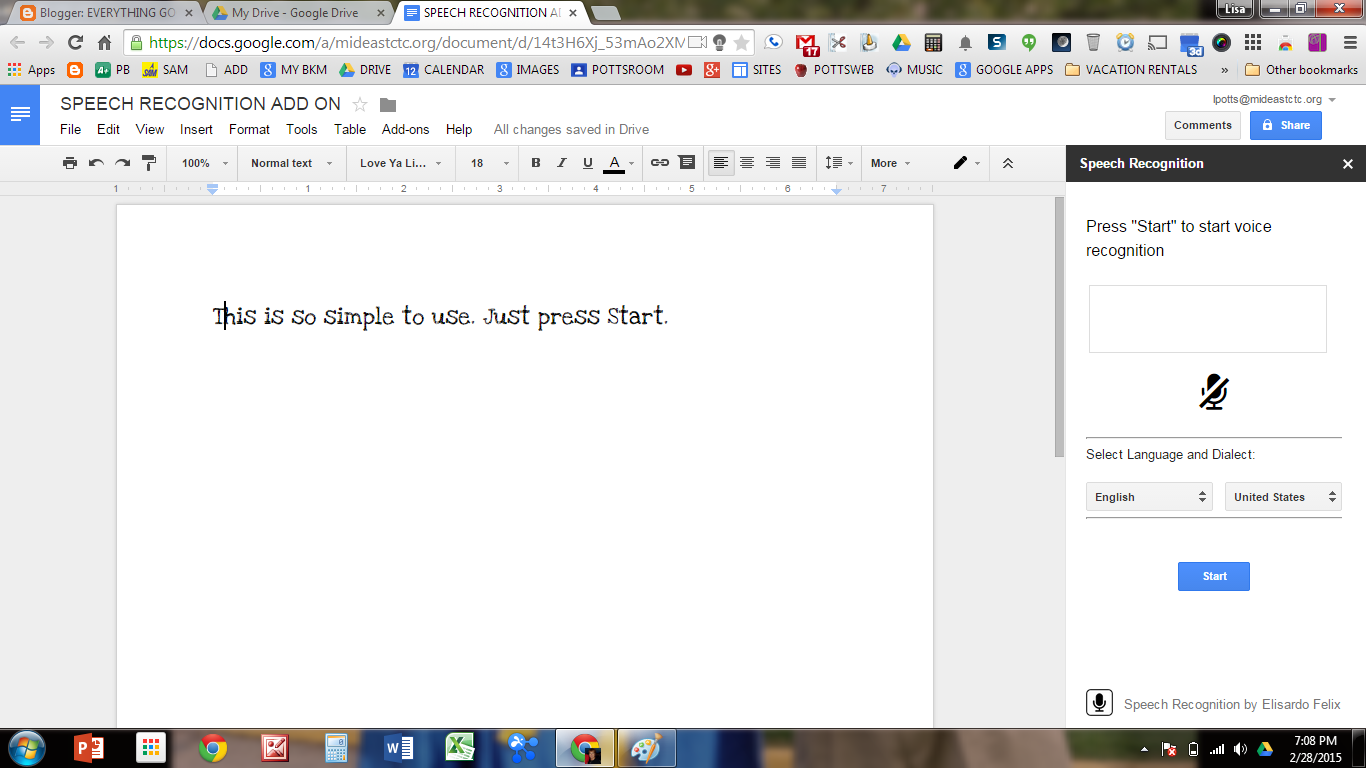
Task: Open the DRIVE bookmark
Action: click(x=365, y=70)
